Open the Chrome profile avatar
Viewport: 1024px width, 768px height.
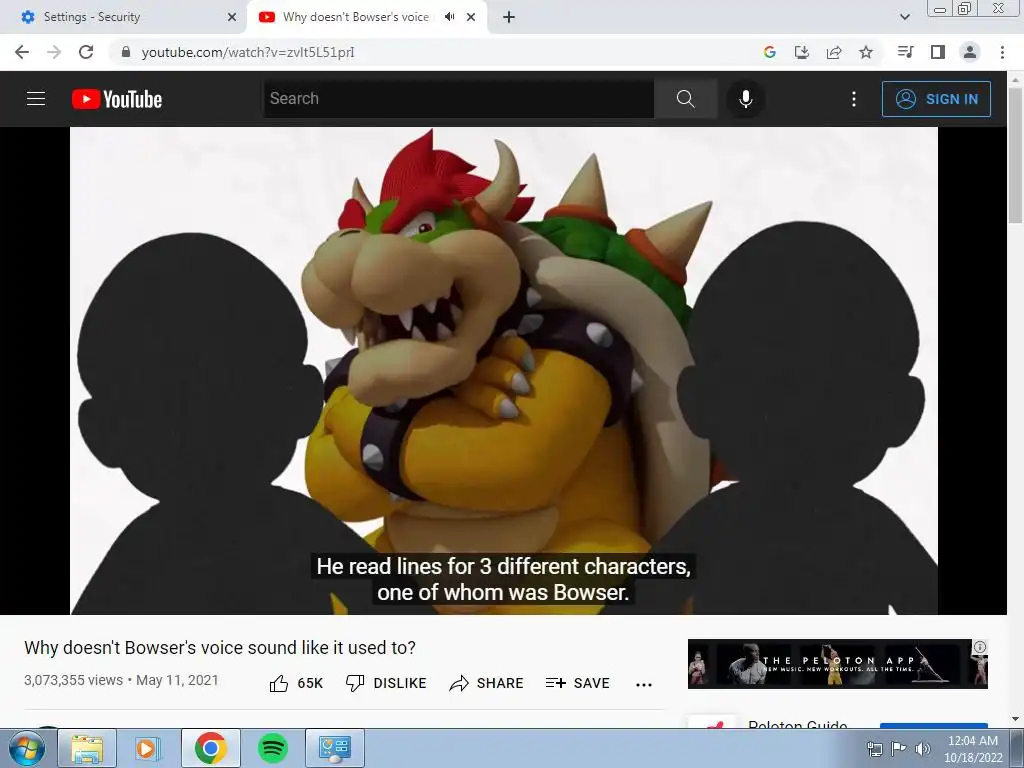[970, 52]
